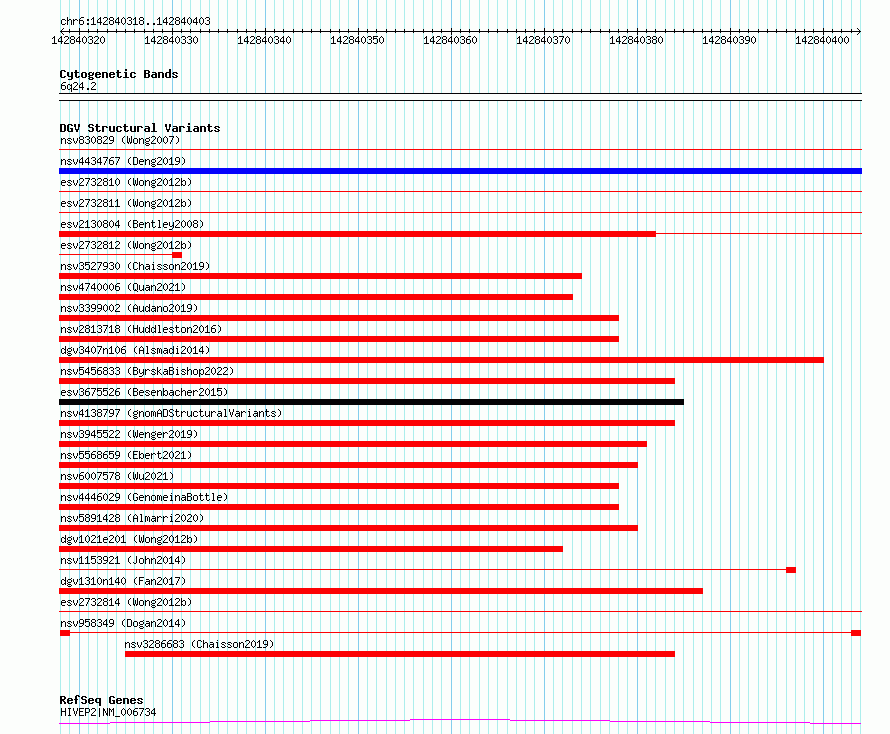
Task: Click ruler position 142840400
Action: (822, 40)
